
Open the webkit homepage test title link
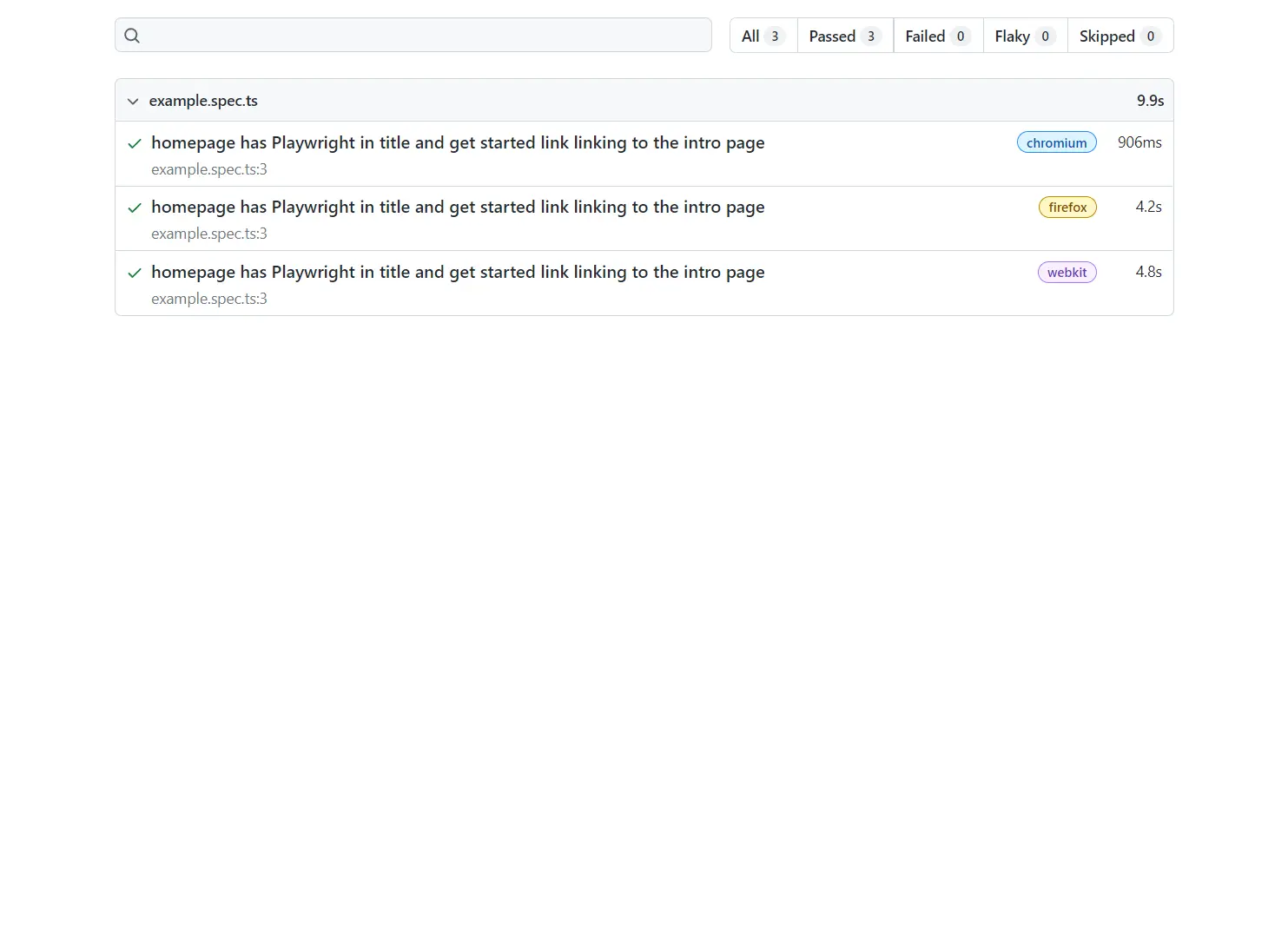458,272
